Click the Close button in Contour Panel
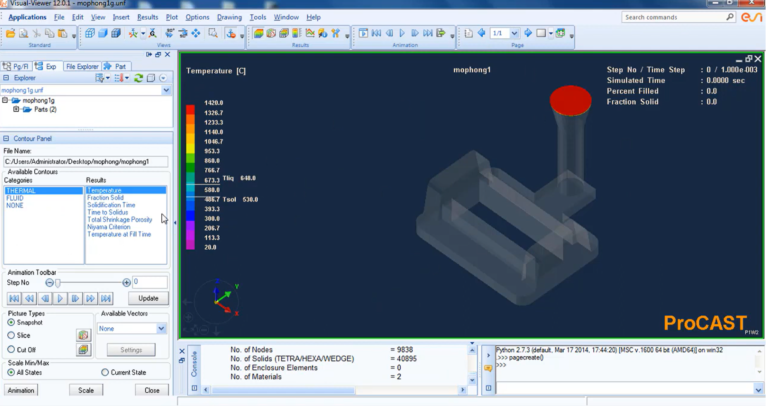 coord(152,390)
